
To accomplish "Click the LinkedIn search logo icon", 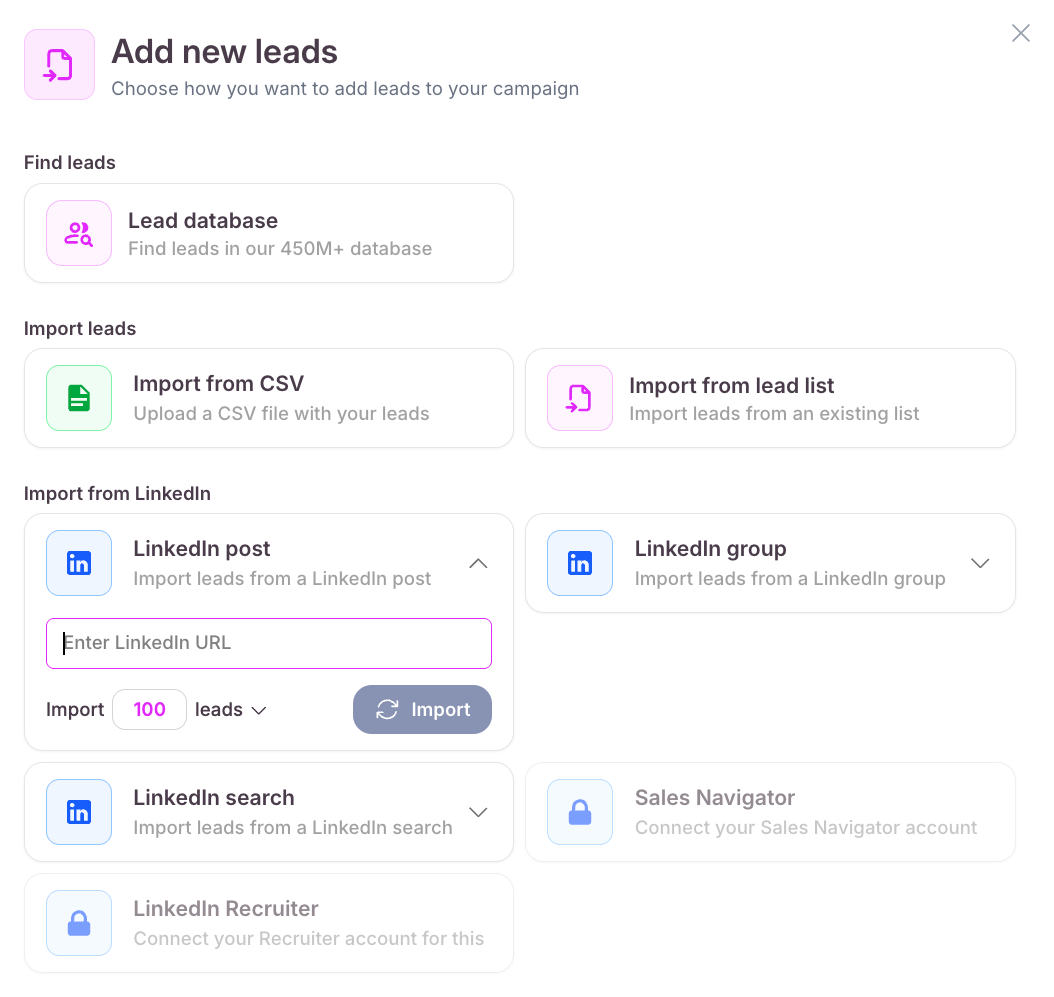I will [x=79, y=812].
